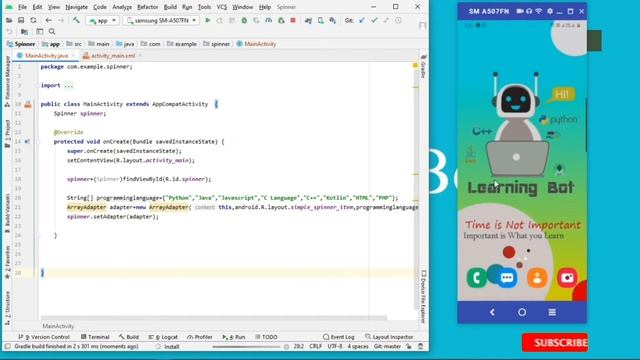Click the Save All toolbar icon
This screenshot has width=640, height=360.
click(x=21, y=20)
